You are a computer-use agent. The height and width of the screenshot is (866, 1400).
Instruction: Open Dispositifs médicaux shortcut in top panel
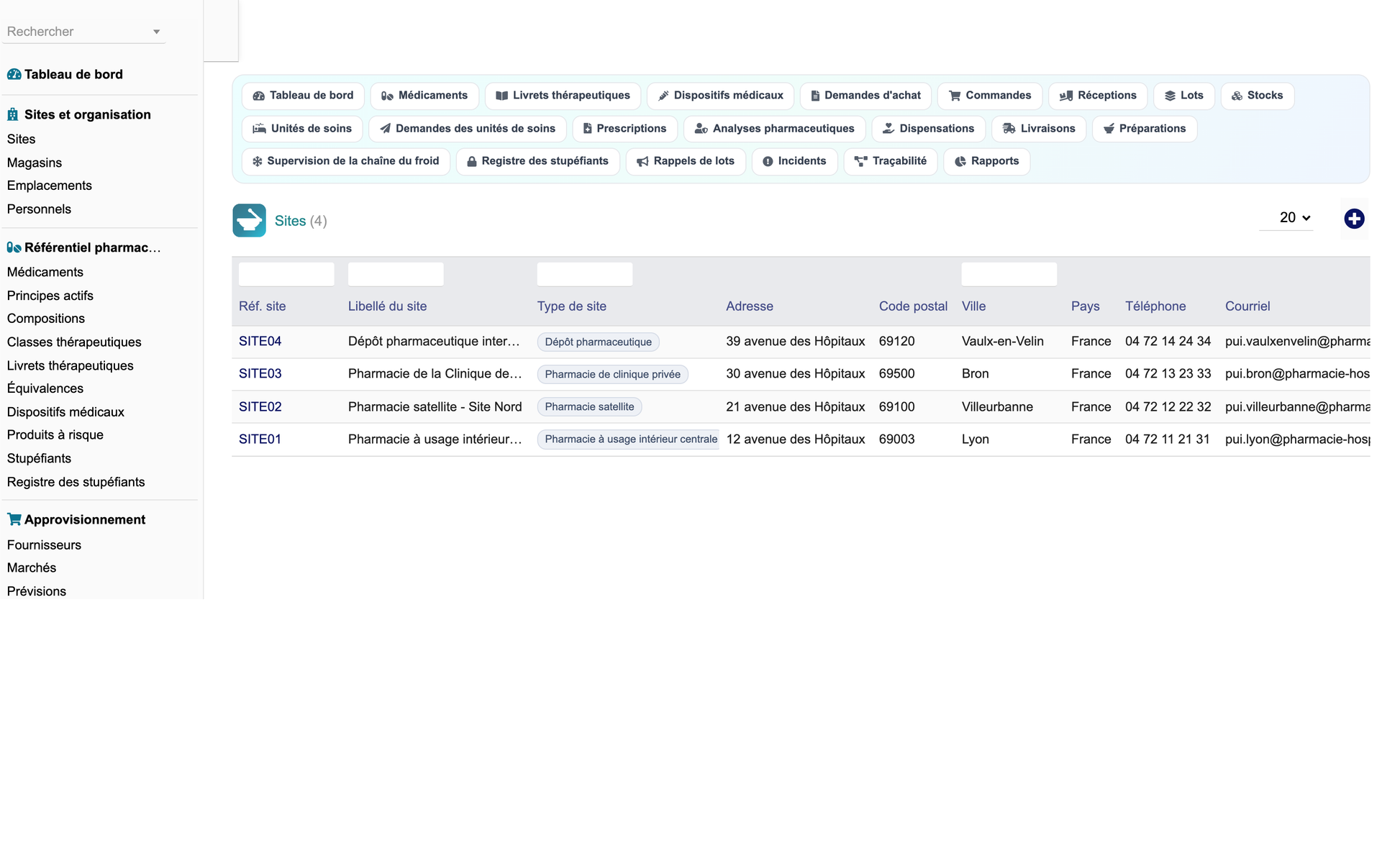click(720, 96)
